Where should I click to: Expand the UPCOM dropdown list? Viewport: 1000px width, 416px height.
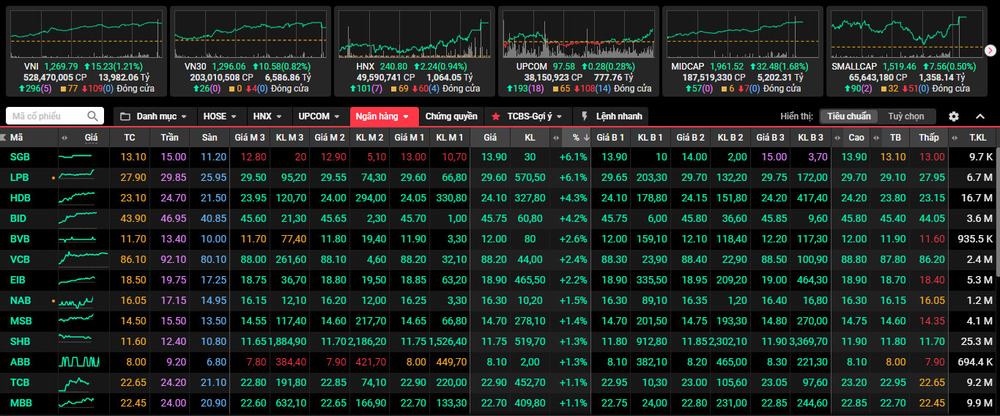click(x=320, y=116)
